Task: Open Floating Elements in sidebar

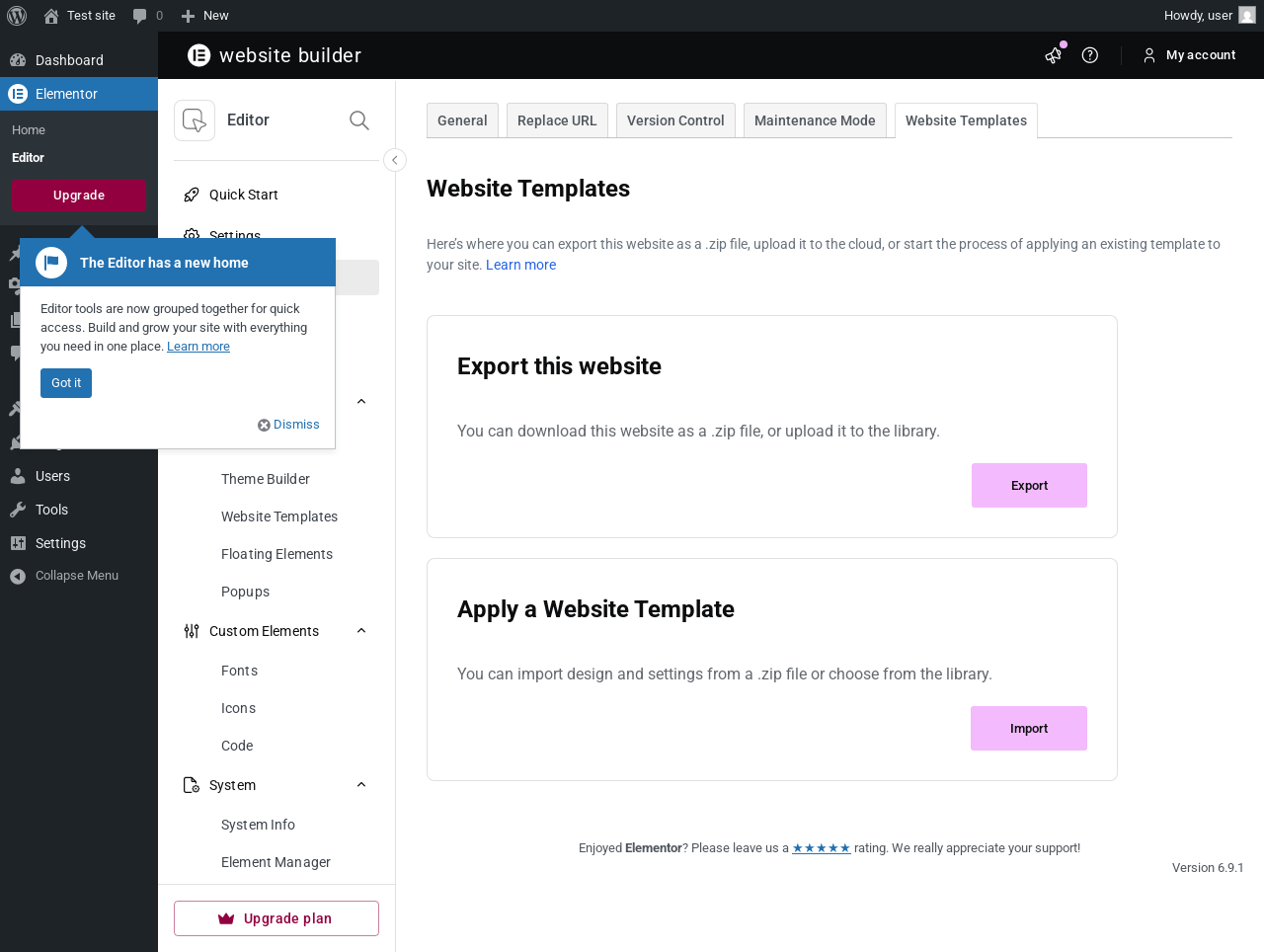Action: point(276,554)
